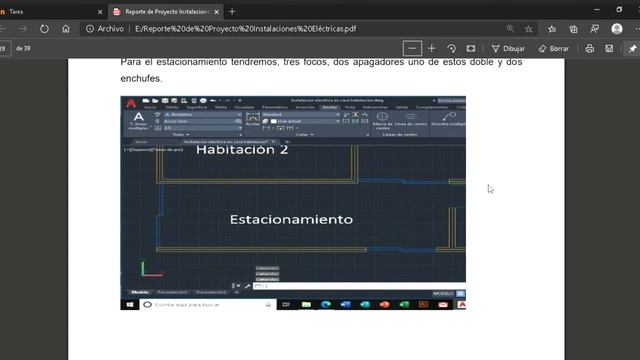Click the 'Estacionamiento' label in the drawing
This screenshot has width=640, height=360.
tap(291, 219)
